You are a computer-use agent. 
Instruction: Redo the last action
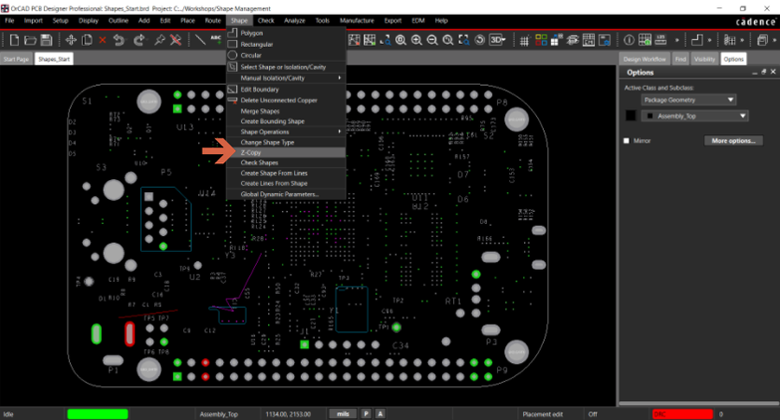[x=139, y=40]
